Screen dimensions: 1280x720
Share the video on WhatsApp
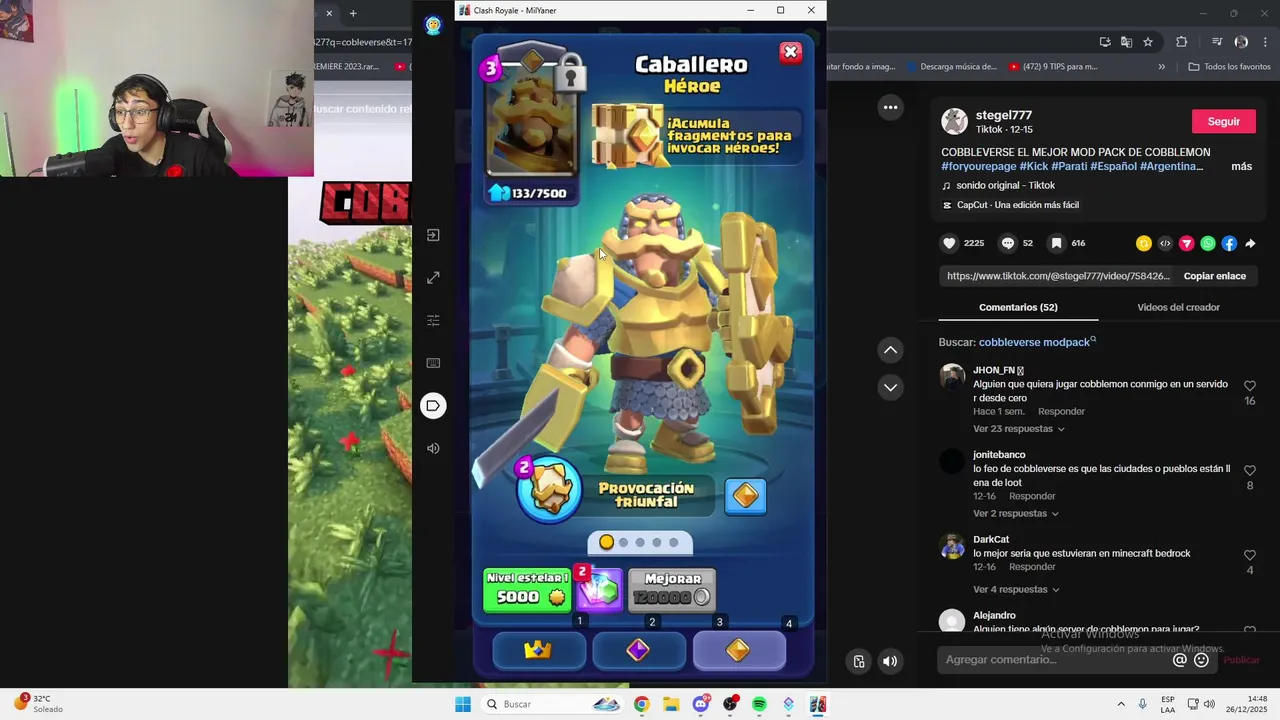1208,243
